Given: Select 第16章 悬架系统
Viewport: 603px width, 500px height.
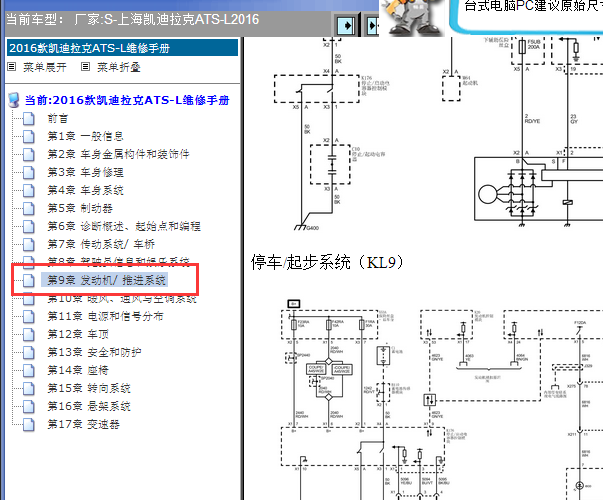Looking at the screenshot, I should (x=89, y=406).
